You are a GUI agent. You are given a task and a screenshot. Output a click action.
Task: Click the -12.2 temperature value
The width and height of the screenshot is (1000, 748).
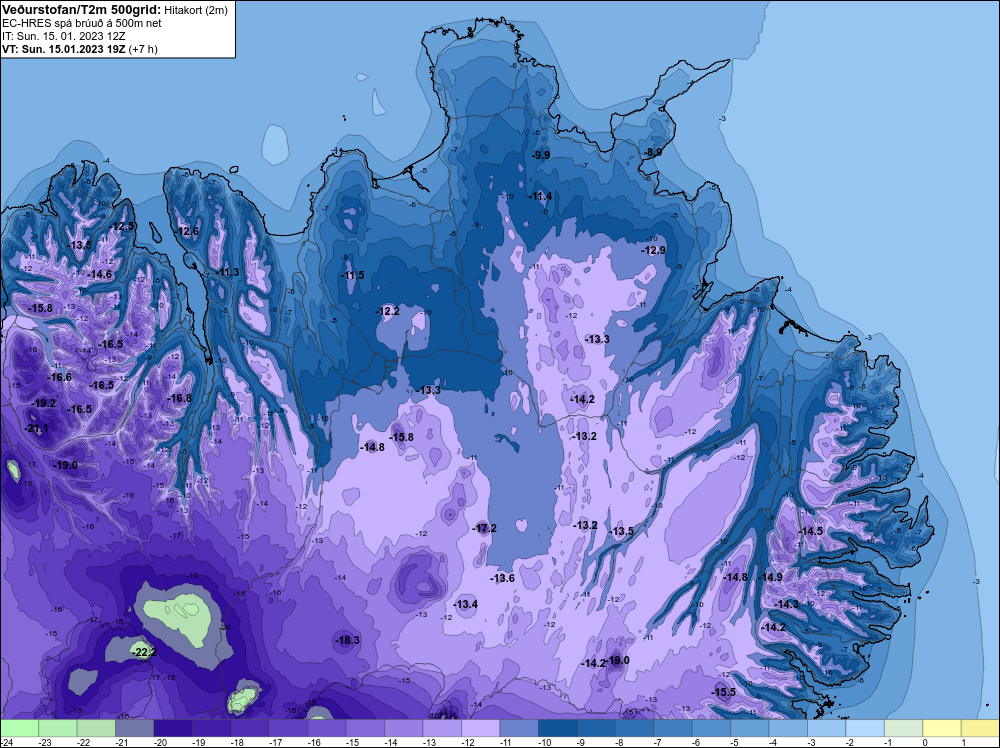388,311
